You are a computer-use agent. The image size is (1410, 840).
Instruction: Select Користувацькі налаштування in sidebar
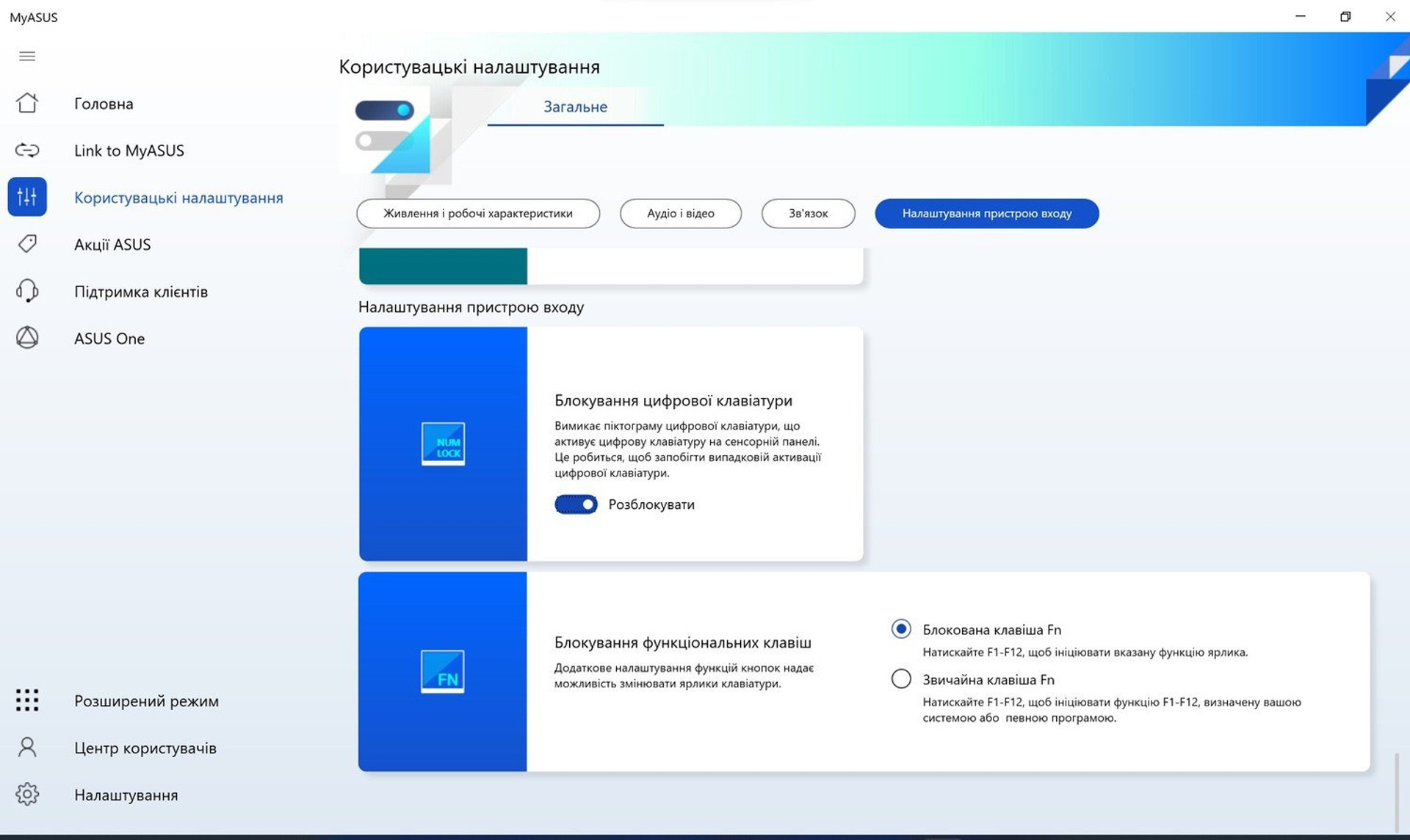pyautogui.click(x=178, y=198)
